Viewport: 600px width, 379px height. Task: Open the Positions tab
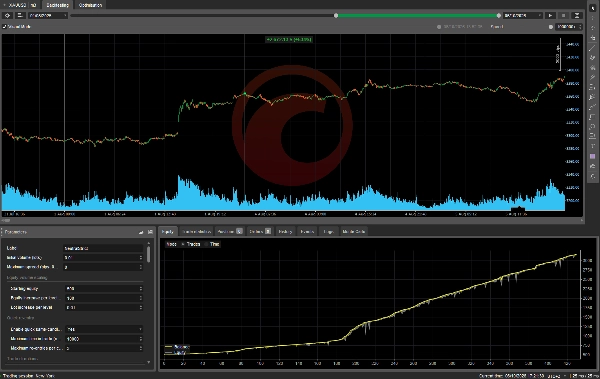pos(229,231)
